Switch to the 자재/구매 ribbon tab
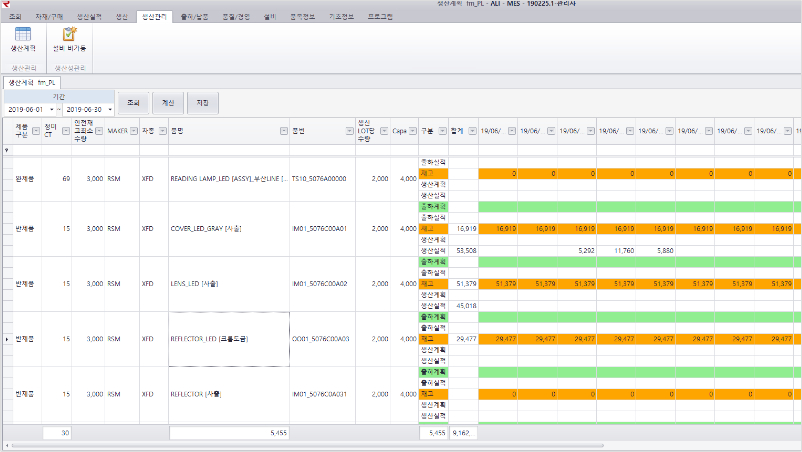 [x=49, y=17]
